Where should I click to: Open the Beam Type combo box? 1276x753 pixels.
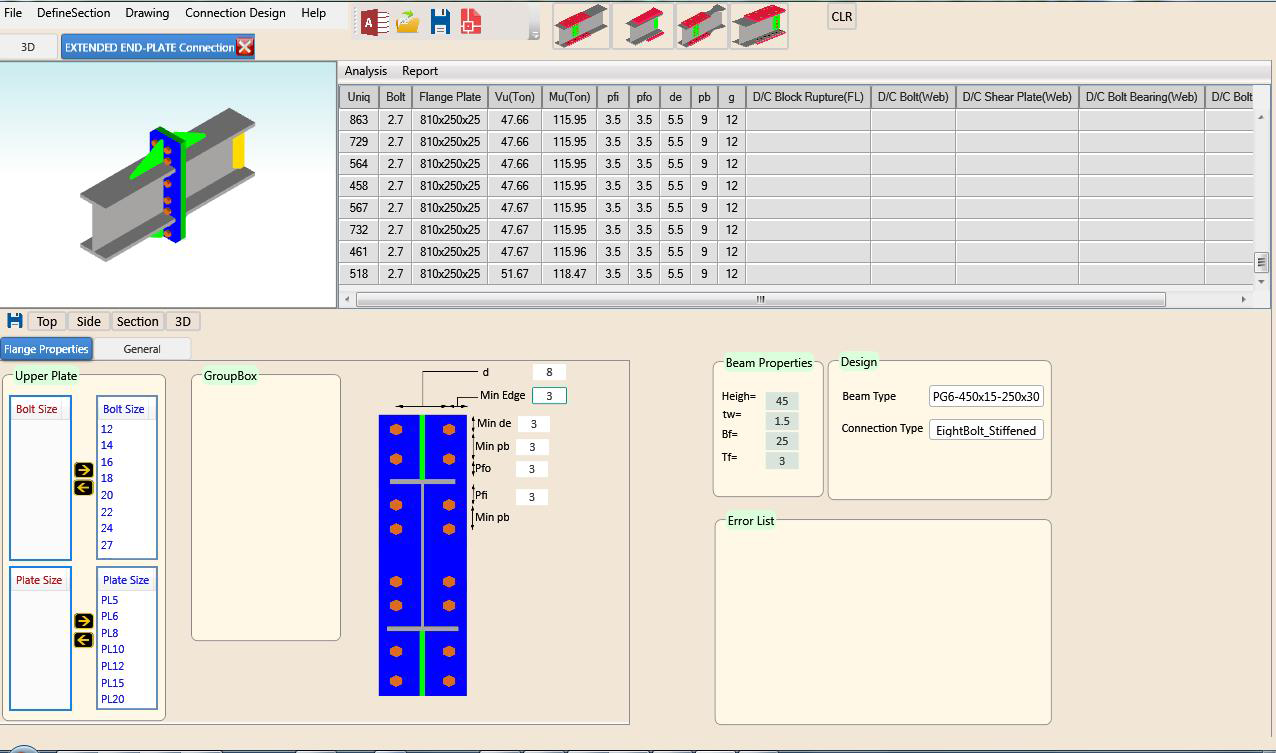[x=986, y=396]
